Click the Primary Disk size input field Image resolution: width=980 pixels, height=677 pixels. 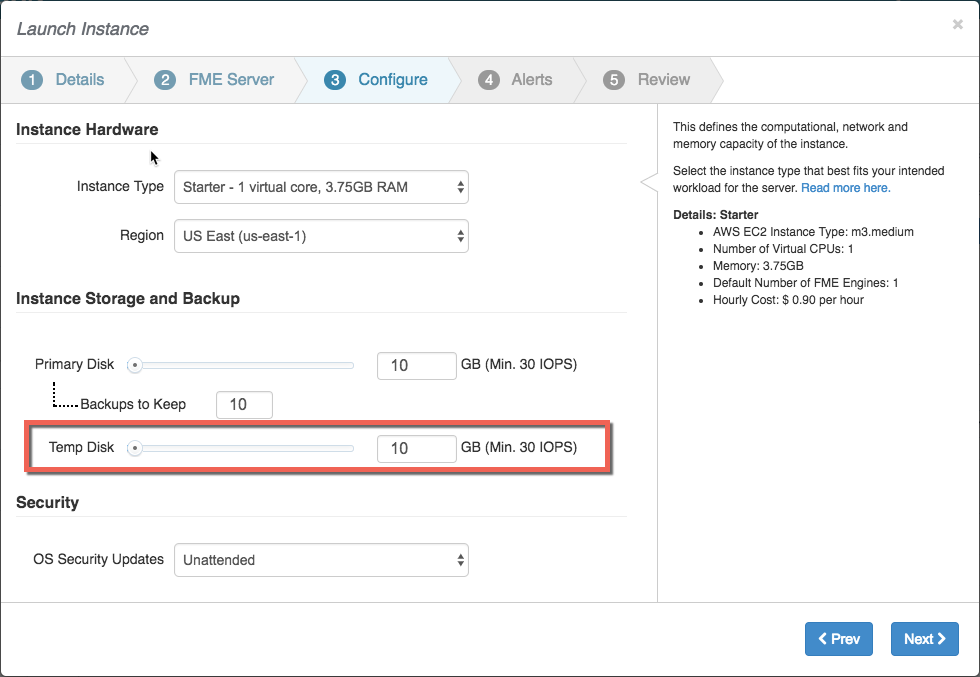tap(417, 366)
